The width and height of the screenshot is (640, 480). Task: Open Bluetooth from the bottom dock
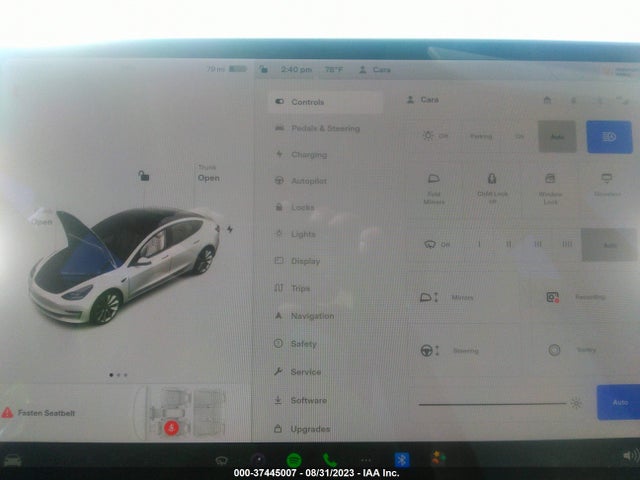[x=402, y=460]
